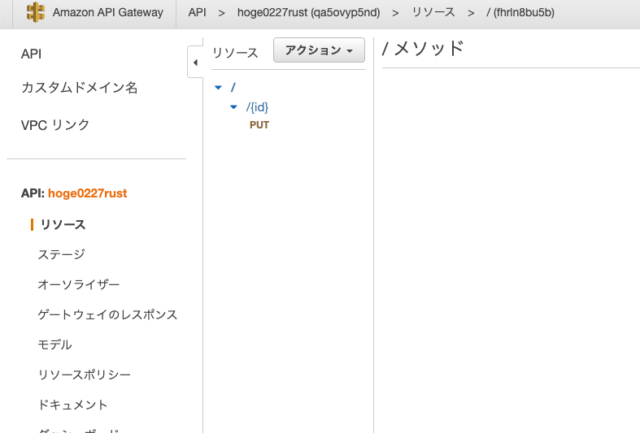This screenshot has width=640, height=433.
Task: Open VPC リンク in the sidebar
Action: [x=55, y=125]
